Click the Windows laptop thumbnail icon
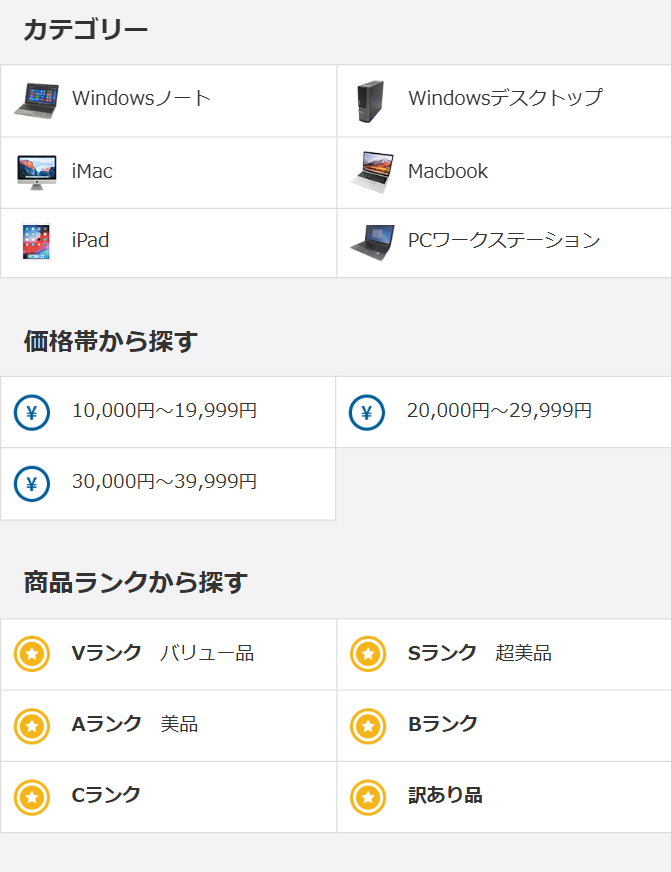 pyautogui.click(x=36, y=101)
